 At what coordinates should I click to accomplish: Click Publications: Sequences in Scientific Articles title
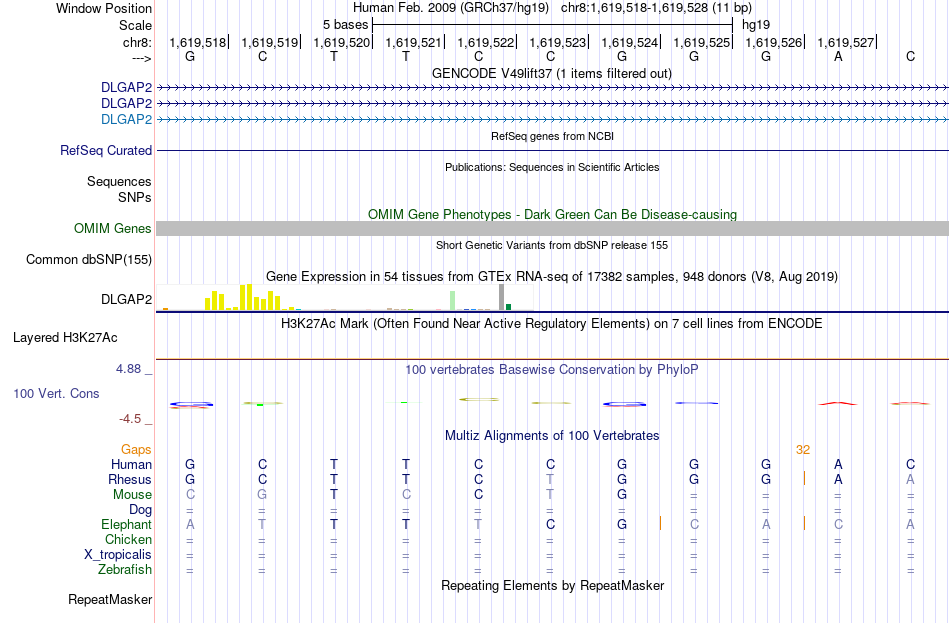pyautogui.click(x=552, y=167)
